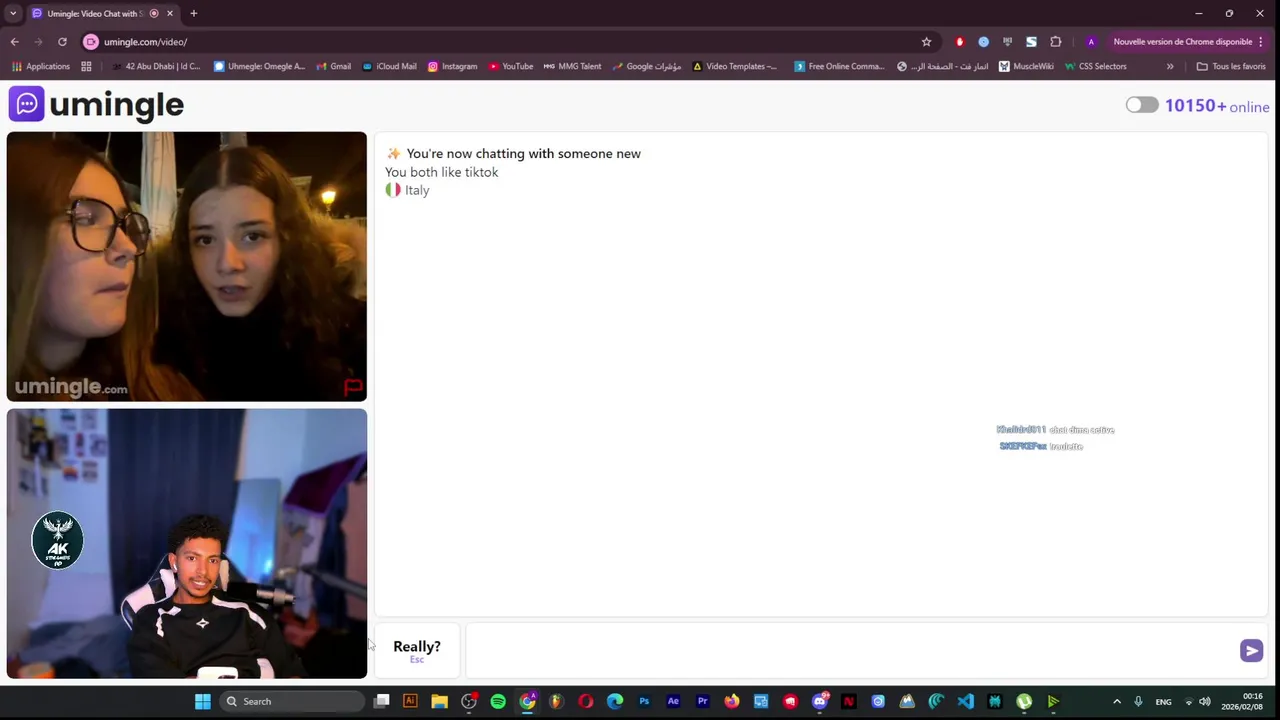Open the MMG Talent bookmark
This screenshot has height=720, width=1280.
point(572,66)
